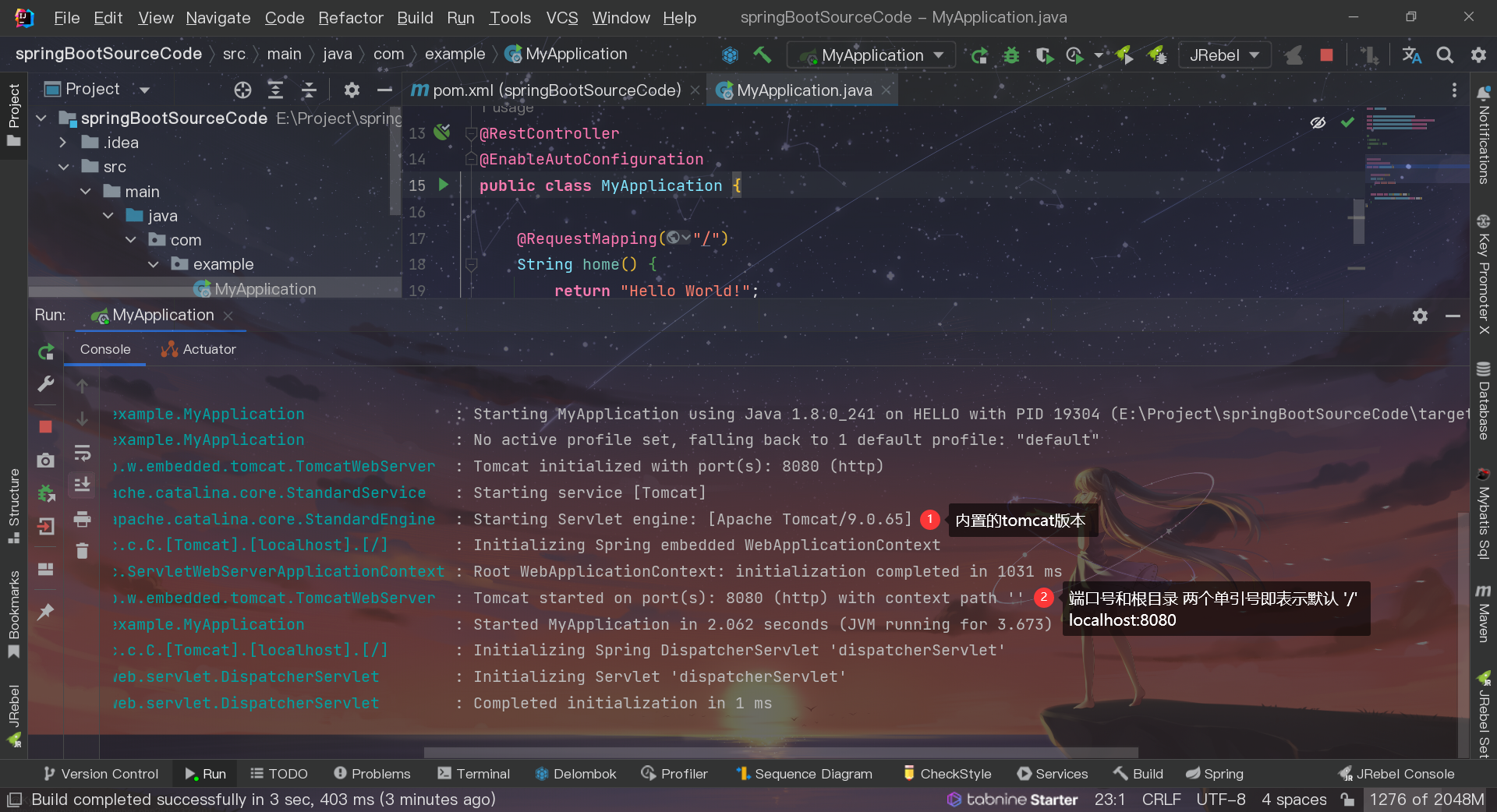The height and width of the screenshot is (812, 1497).
Task: Switch to the Actuator tab
Action: [x=198, y=350]
